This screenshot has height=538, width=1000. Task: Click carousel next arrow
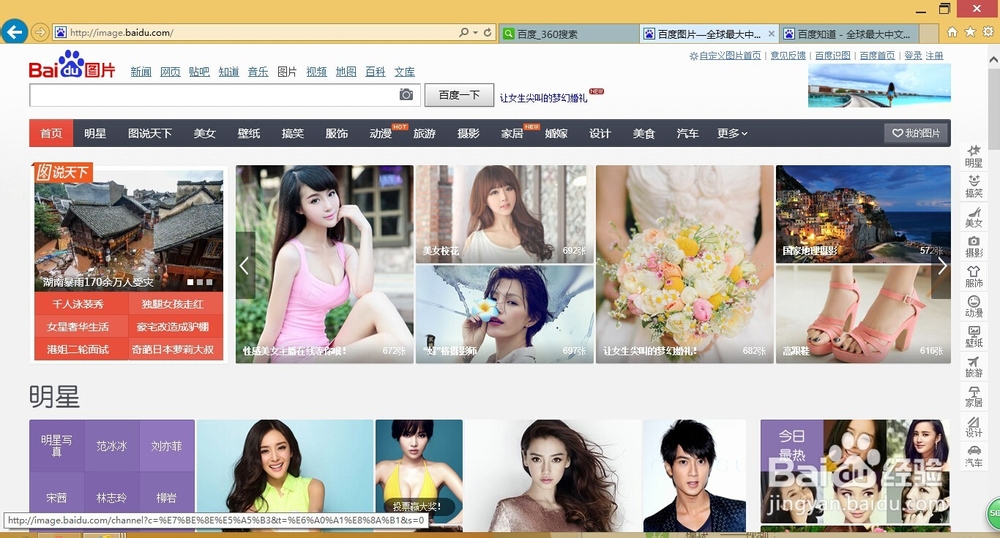[941, 265]
